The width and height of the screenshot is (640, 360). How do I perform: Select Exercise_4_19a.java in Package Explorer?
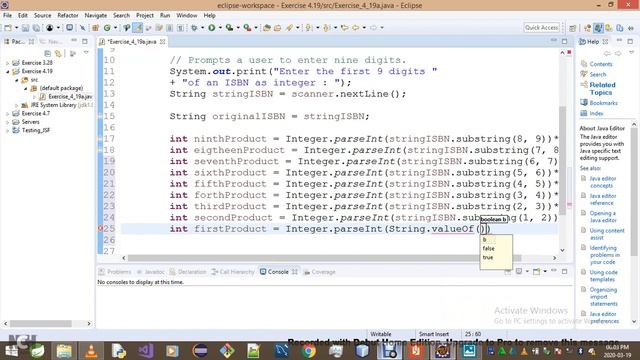[x=70, y=97]
